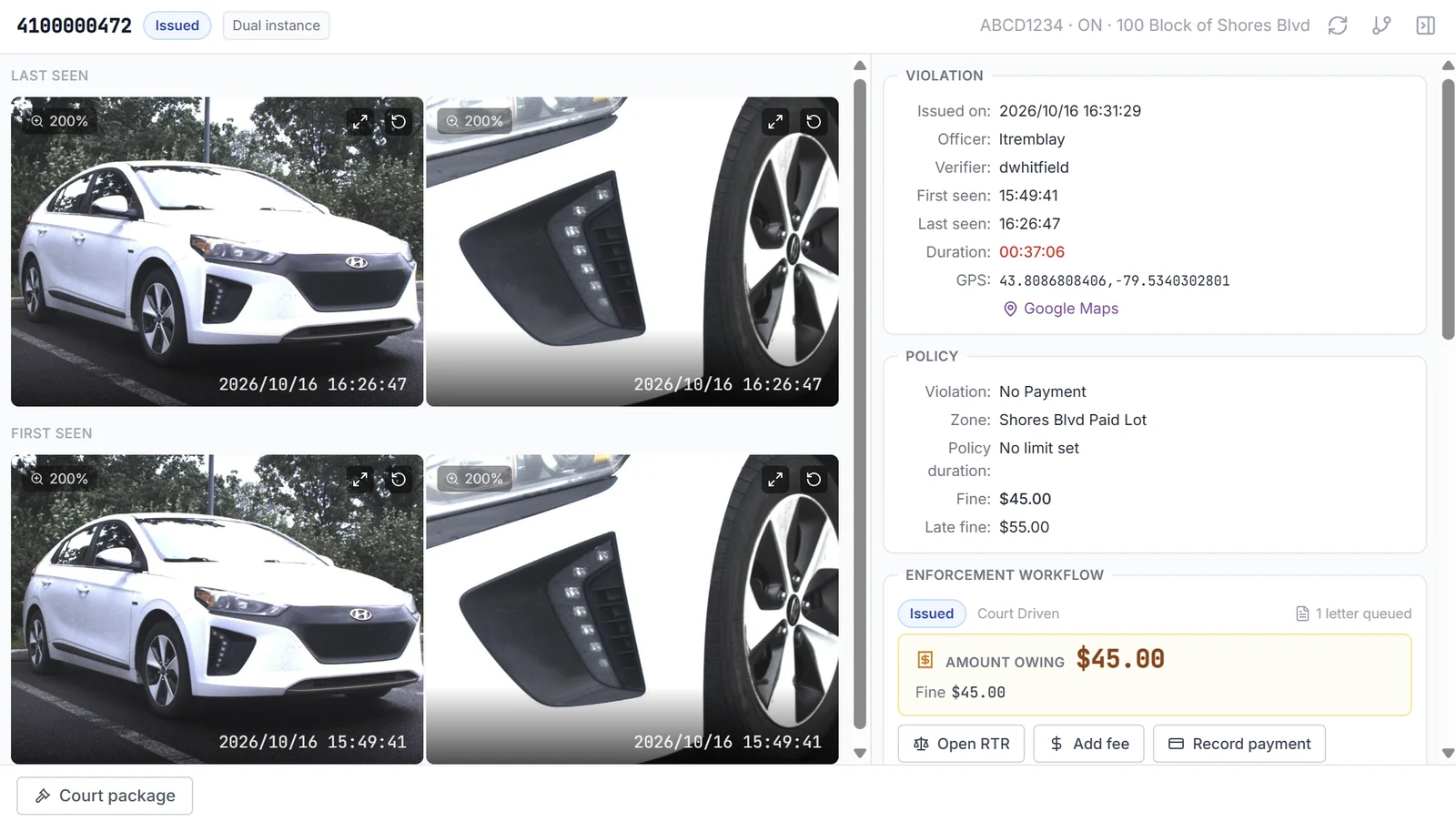Expand the Last Seen close-up photo fullscreen
The height and width of the screenshot is (822, 1456).
[x=775, y=122]
